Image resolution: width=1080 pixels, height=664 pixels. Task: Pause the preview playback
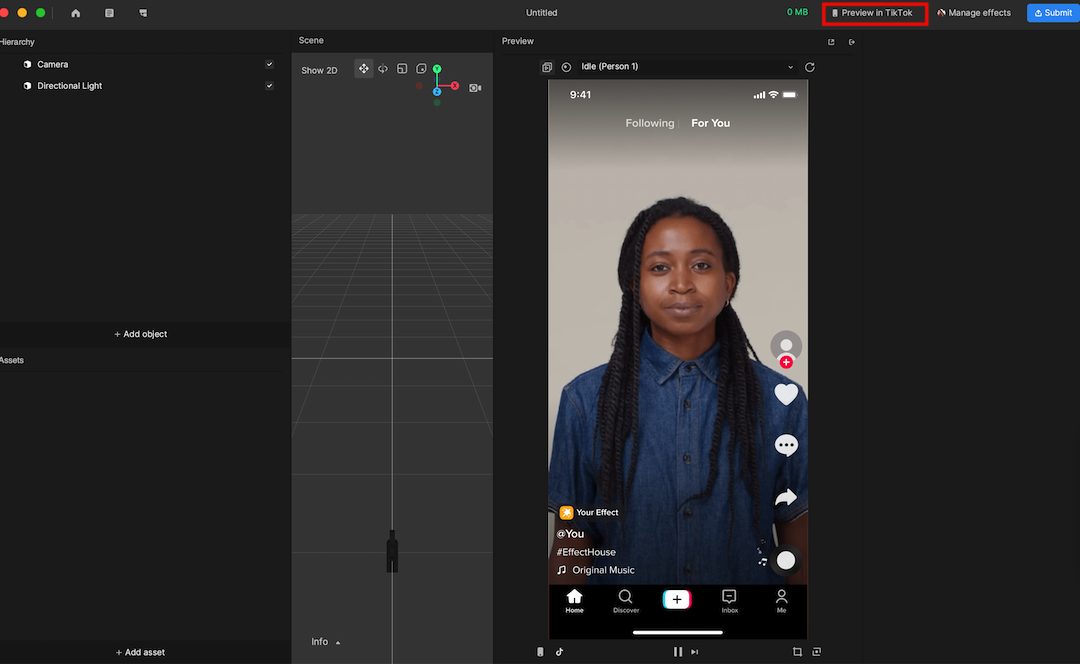(677, 651)
